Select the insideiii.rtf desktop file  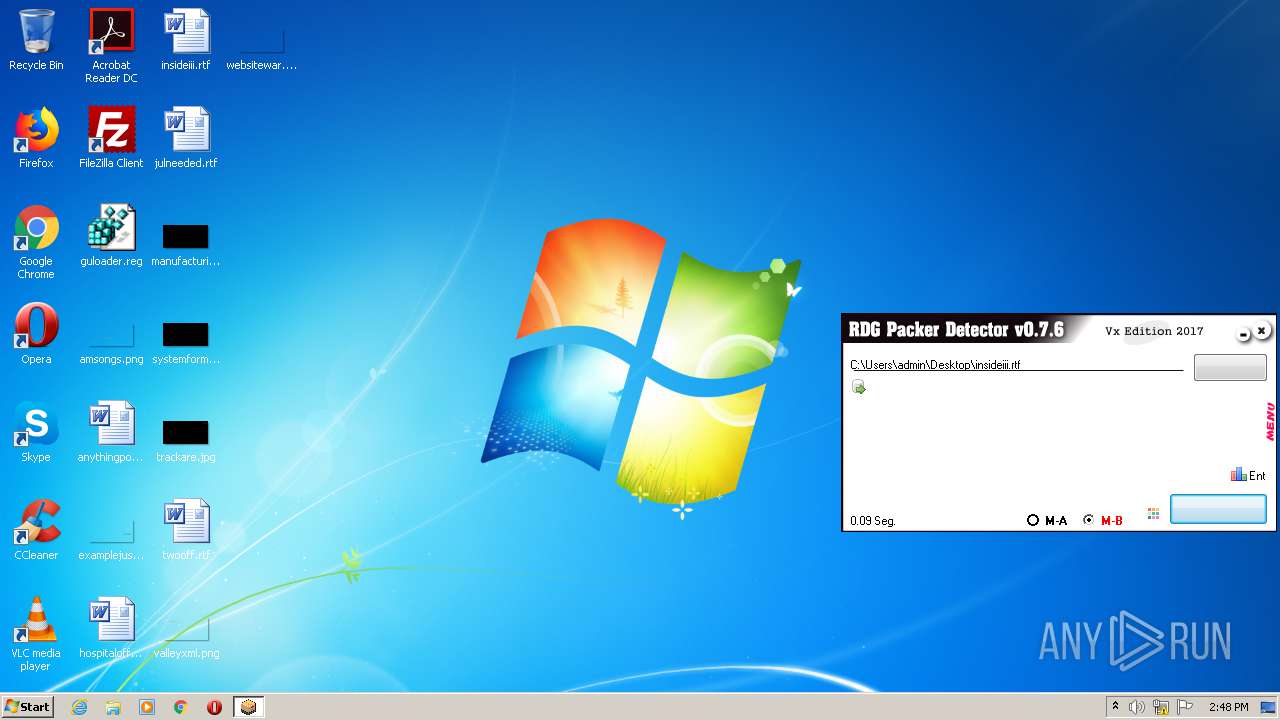click(x=186, y=40)
